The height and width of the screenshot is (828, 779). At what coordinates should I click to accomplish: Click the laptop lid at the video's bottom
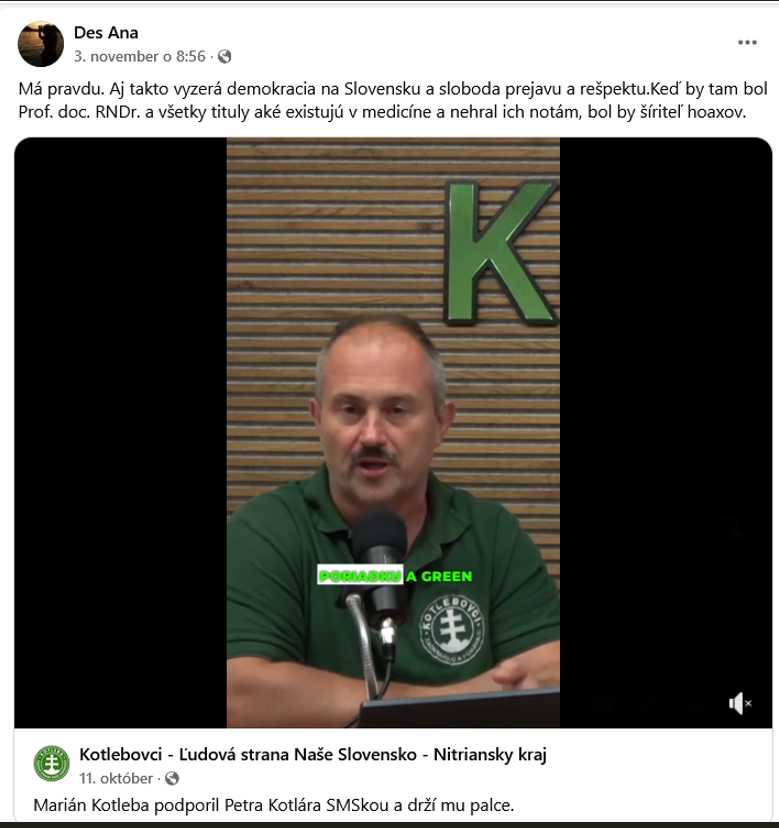tap(459, 709)
